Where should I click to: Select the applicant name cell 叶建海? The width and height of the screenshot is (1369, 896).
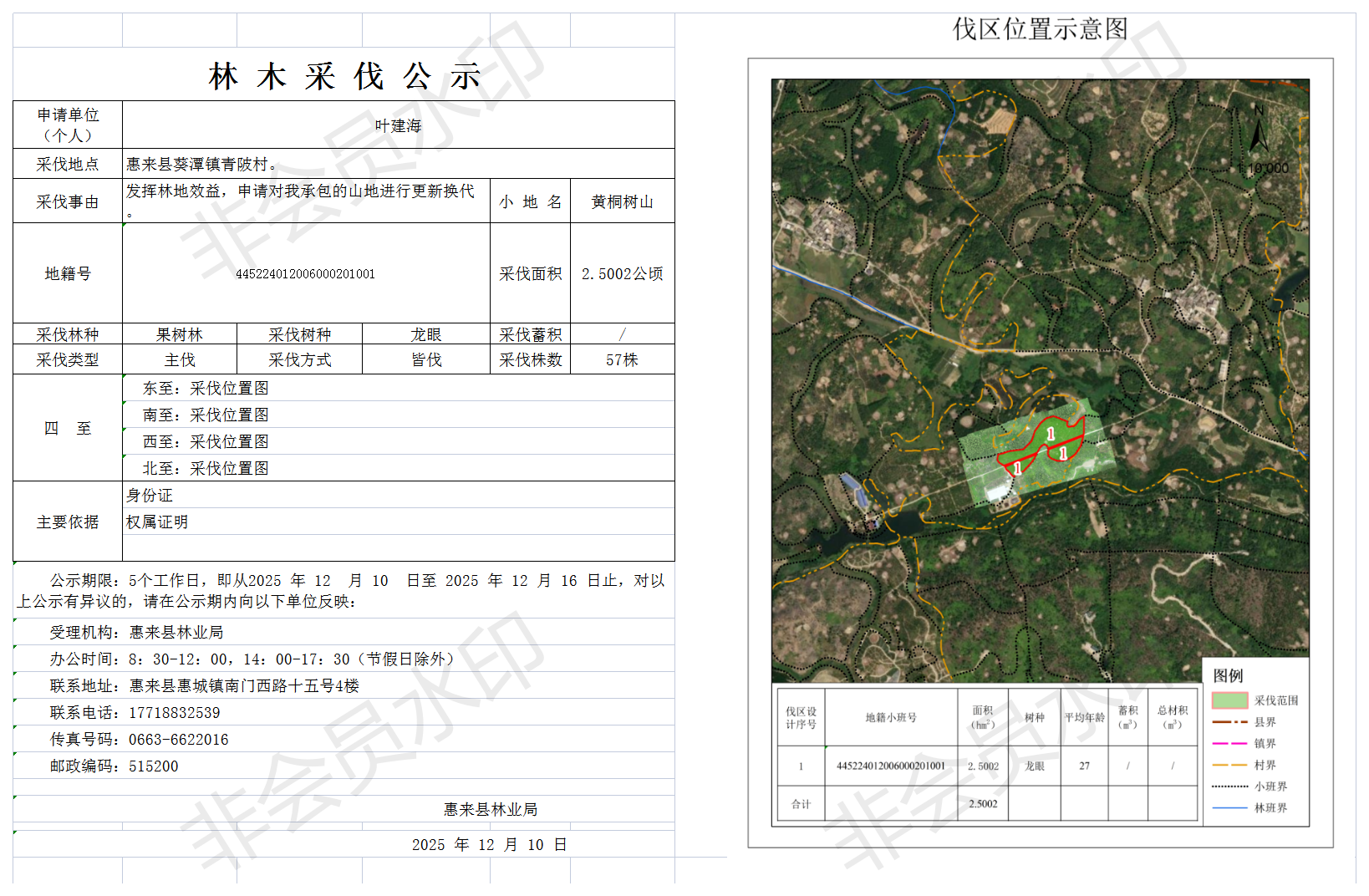[x=398, y=125]
